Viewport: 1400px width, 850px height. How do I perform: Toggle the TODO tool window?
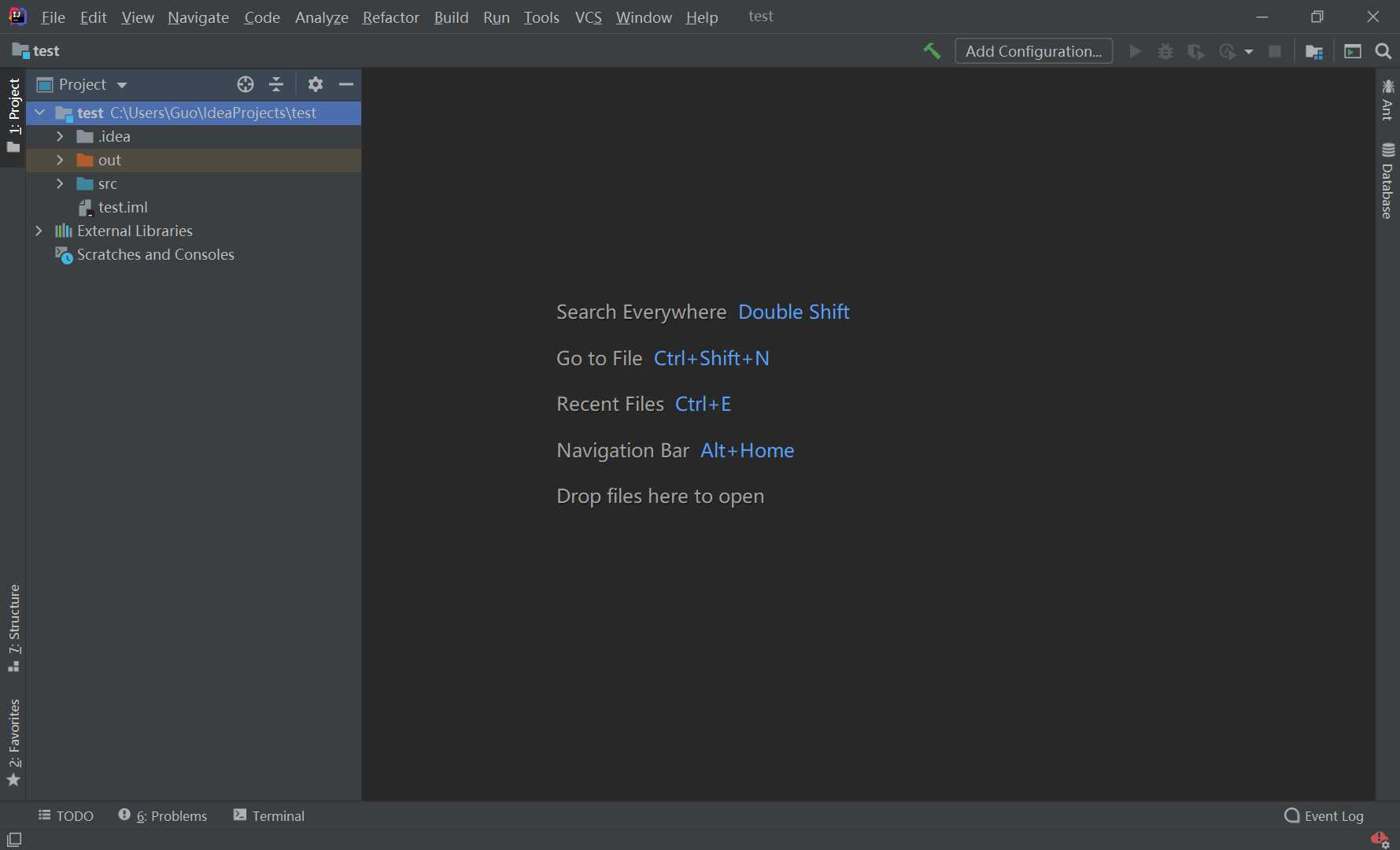click(66, 816)
